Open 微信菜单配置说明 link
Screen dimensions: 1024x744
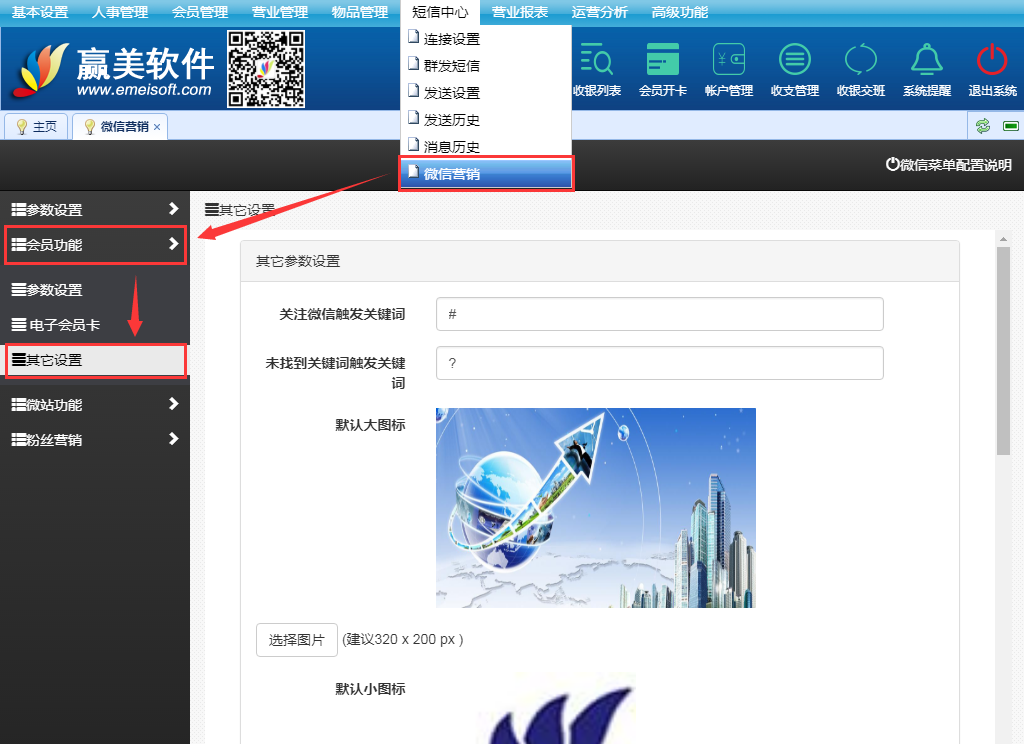(948, 165)
